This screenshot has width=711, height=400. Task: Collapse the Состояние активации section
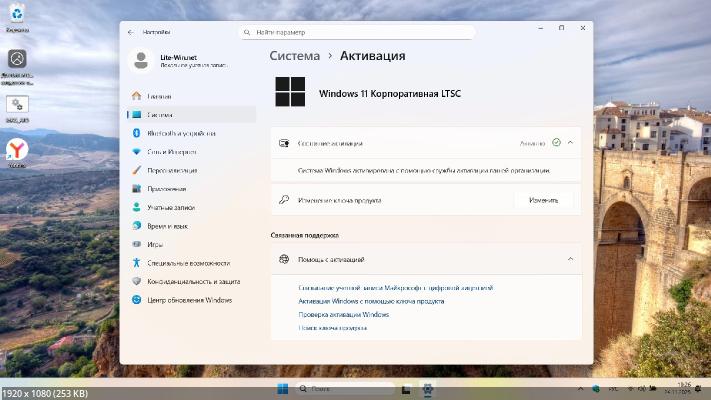point(570,143)
